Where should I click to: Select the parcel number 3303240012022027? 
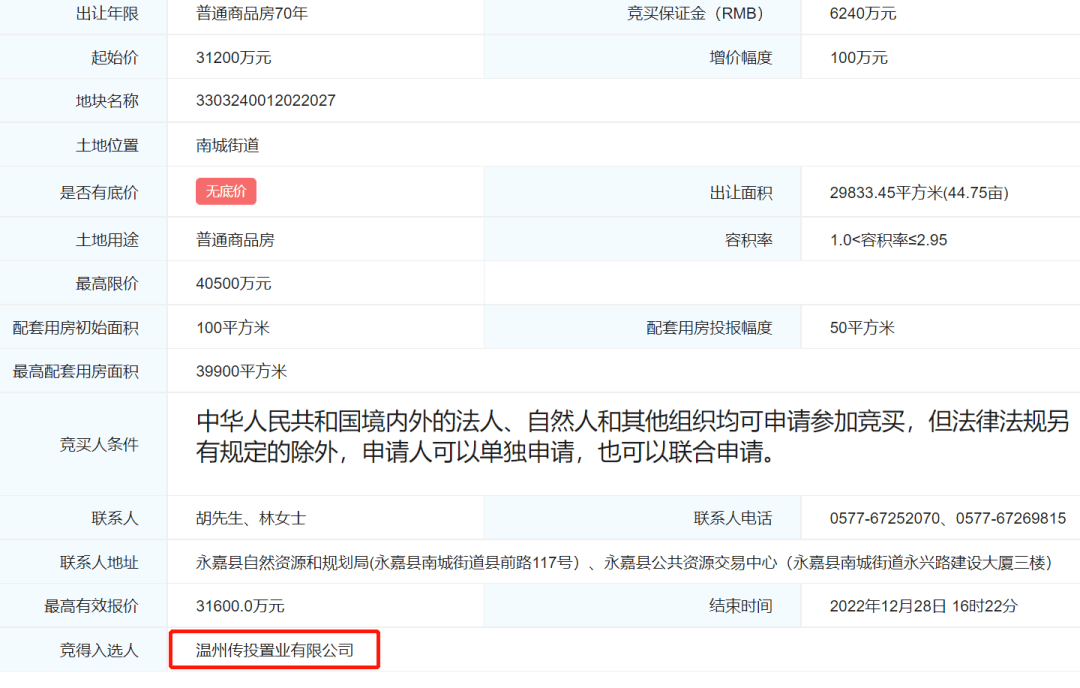[266, 101]
